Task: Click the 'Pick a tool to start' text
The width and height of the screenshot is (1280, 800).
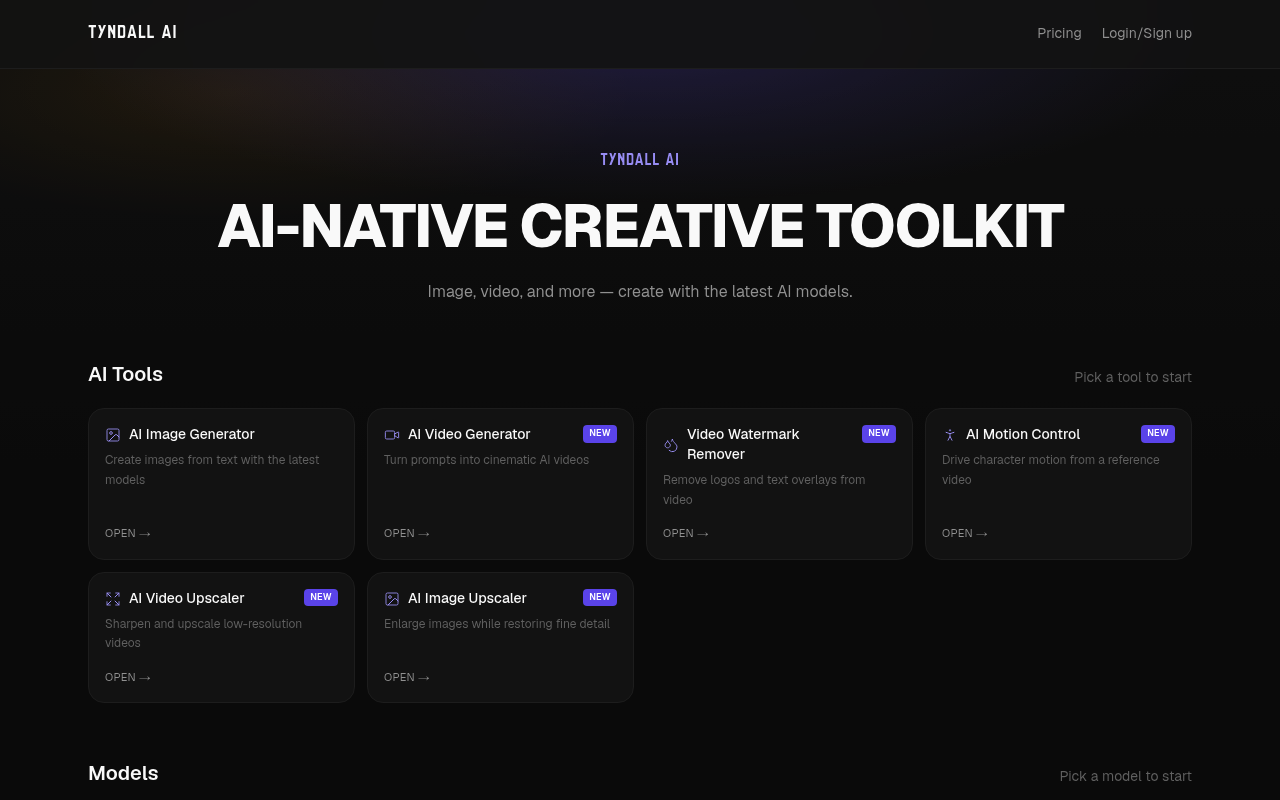Action: (1133, 377)
